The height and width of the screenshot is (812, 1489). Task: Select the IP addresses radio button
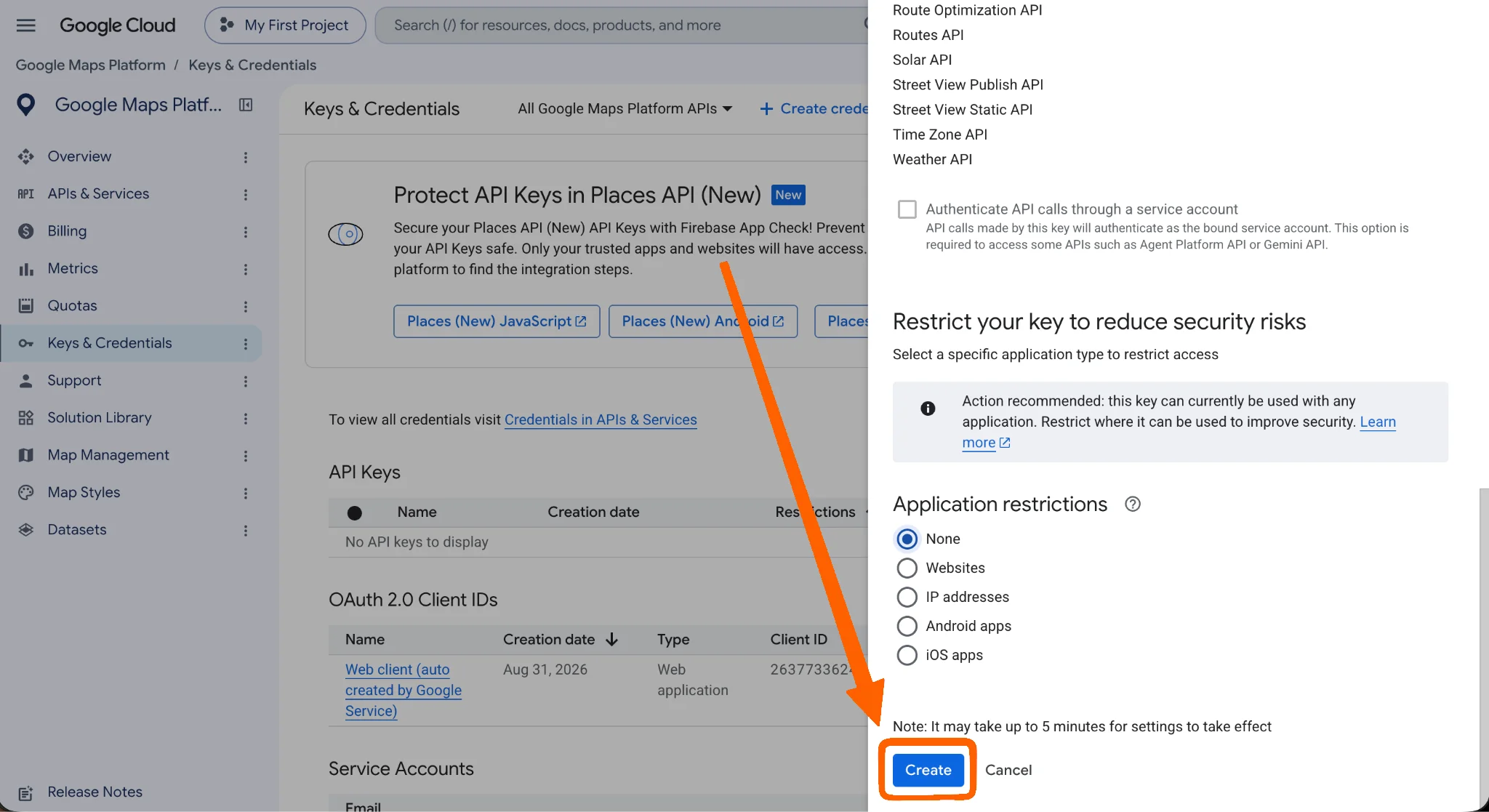click(x=907, y=597)
